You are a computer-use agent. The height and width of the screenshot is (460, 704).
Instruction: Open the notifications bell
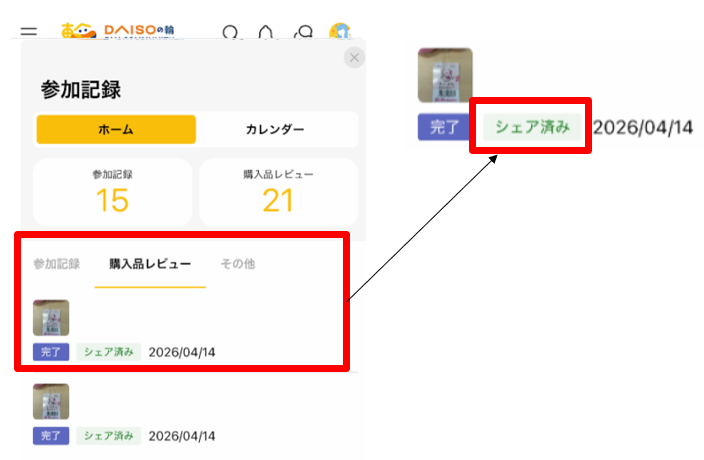(266, 34)
